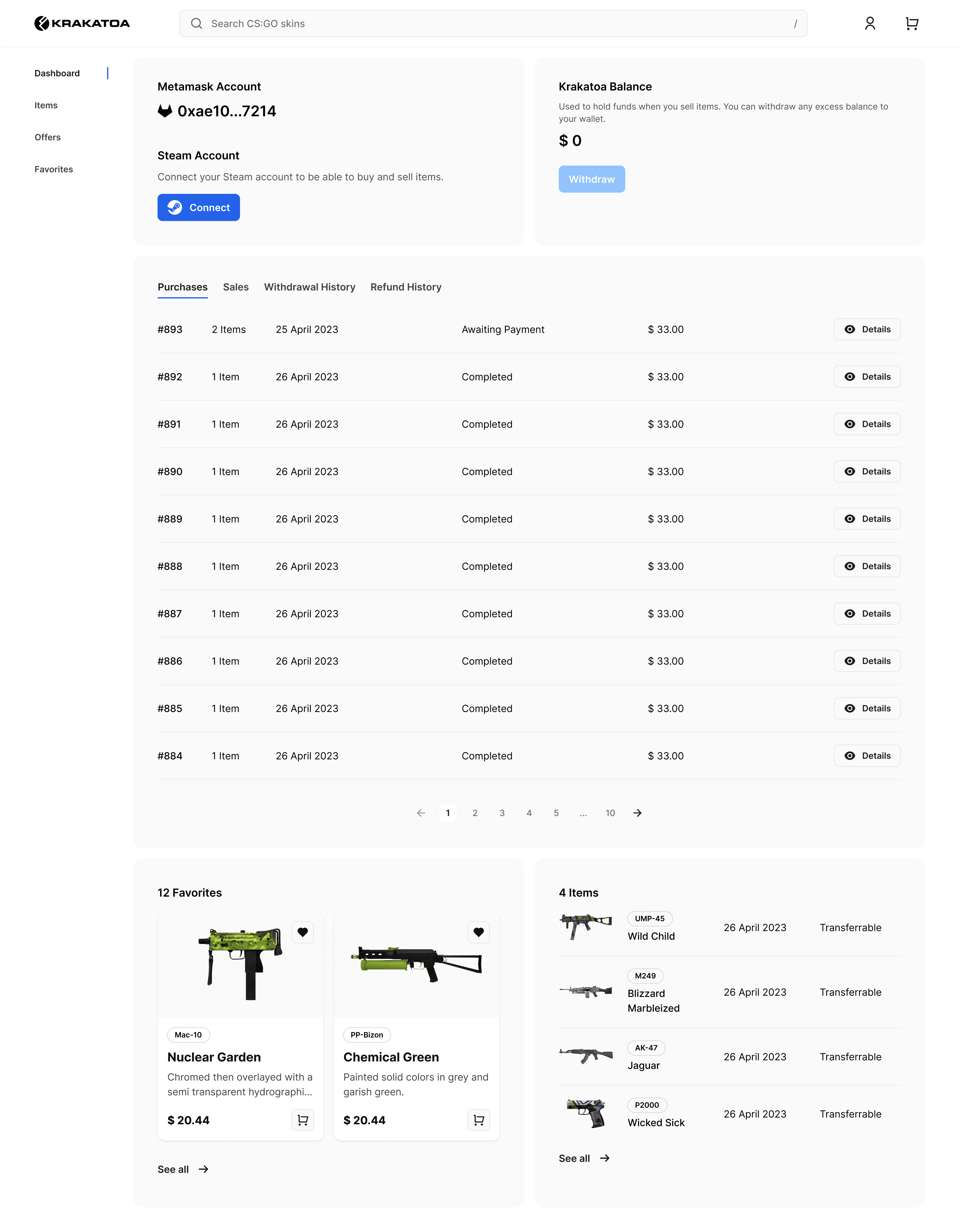Screen dimensions: 960x1232
Task: Jump to page 10 of purchases
Action: click(x=610, y=813)
